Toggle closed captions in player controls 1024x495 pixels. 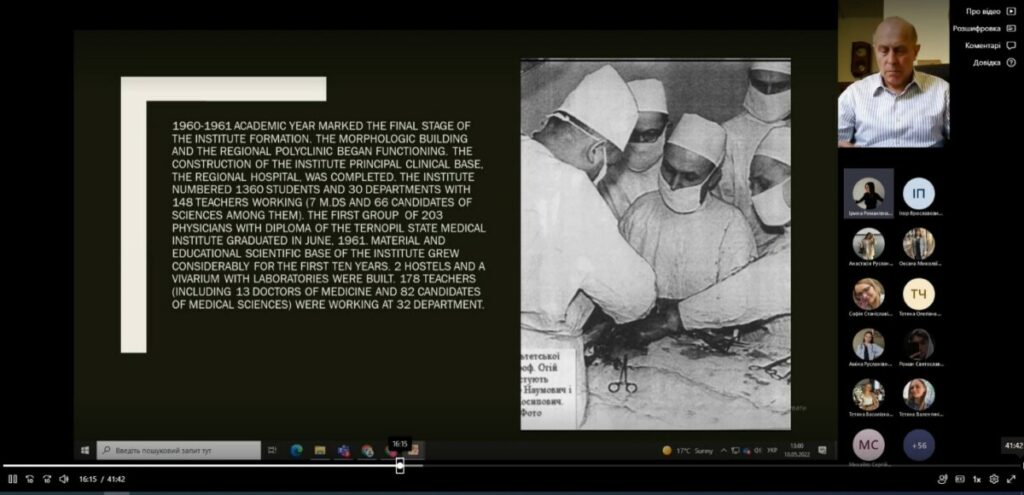959,479
